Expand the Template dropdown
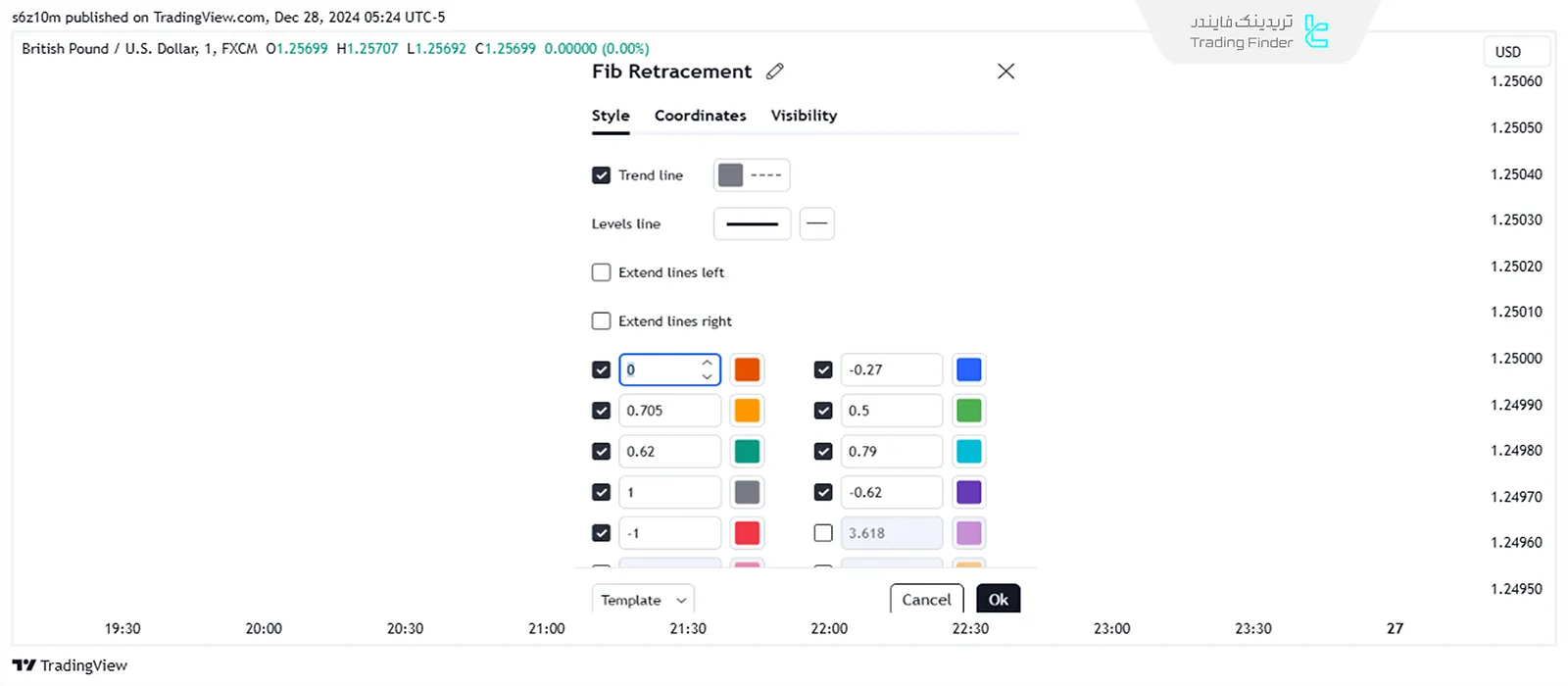The image size is (1568, 686). pyautogui.click(x=643, y=600)
